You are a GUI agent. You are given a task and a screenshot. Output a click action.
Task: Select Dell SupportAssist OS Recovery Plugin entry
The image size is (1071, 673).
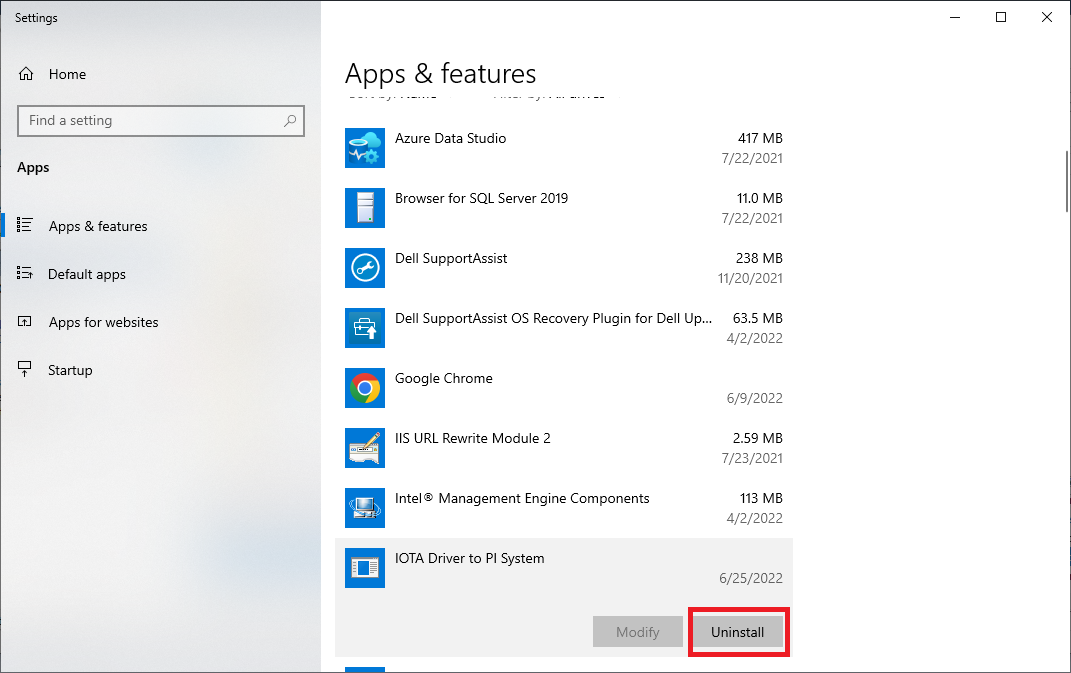pyautogui.click(x=553, y=318)
